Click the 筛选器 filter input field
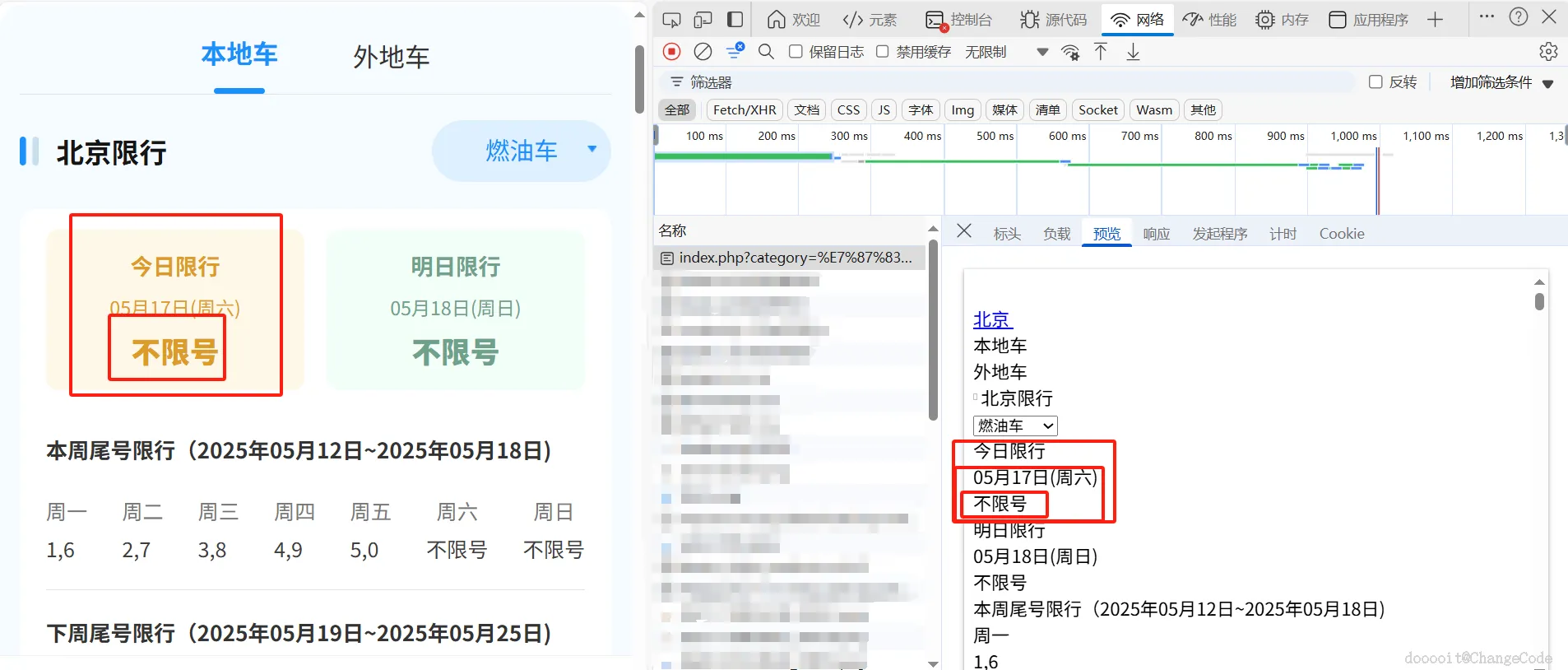1568x670 pixels. pos(1007,82)
